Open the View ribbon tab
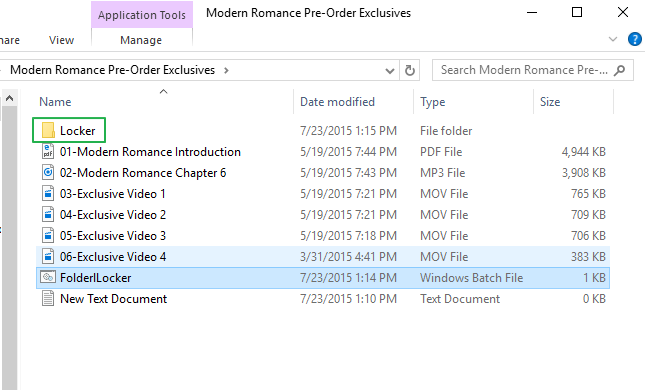Image resolution: width=645 pixels, height=390 pixels. tap(61, 40)
